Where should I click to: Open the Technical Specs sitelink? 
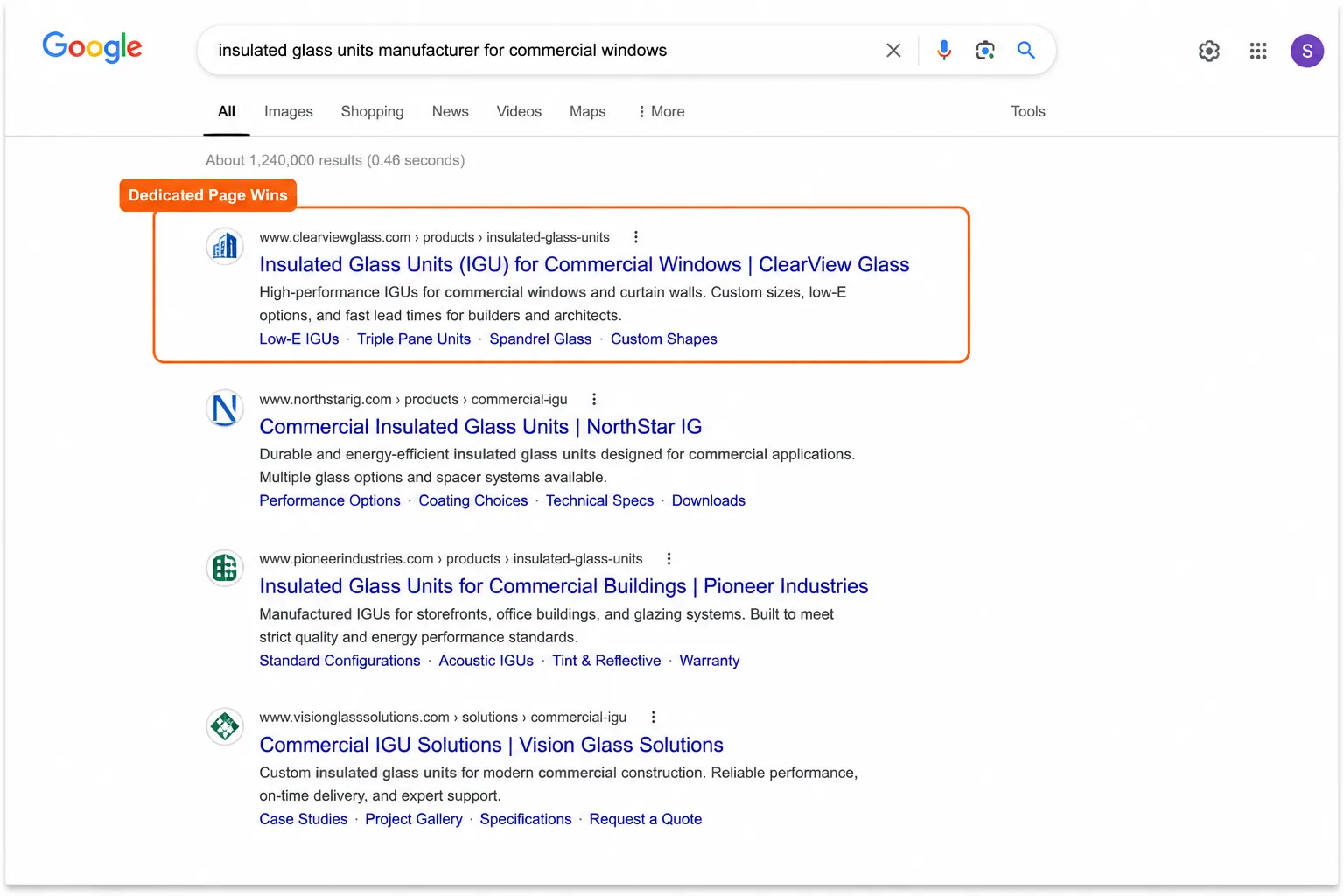point(600,500)
